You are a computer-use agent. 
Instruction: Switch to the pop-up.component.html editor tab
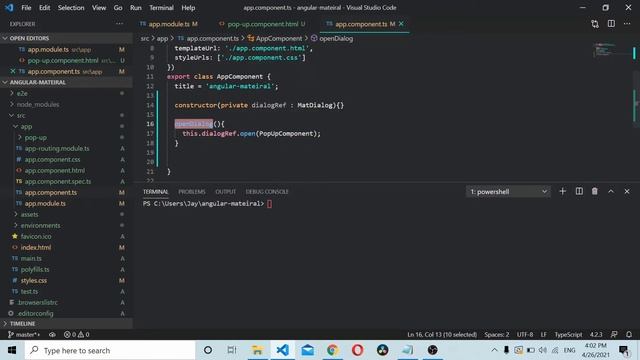tap(262, 24)
